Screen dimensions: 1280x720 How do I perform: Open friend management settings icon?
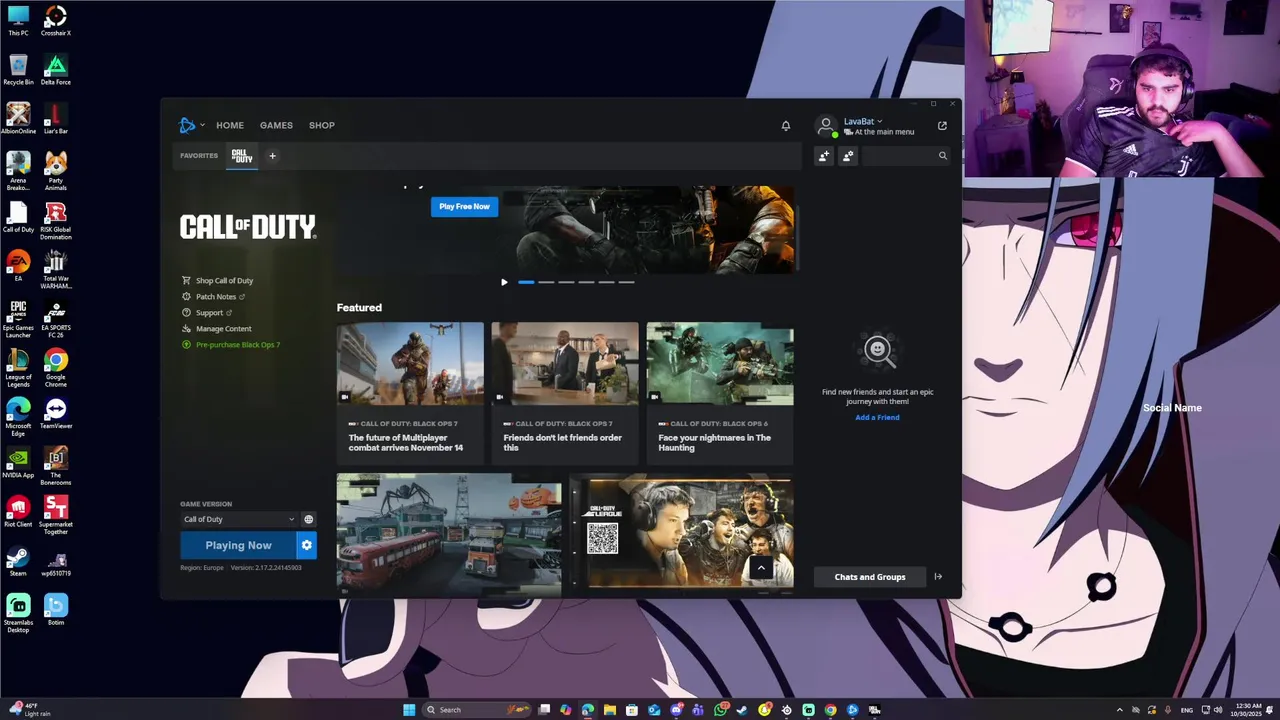click(x=848, y=156)
